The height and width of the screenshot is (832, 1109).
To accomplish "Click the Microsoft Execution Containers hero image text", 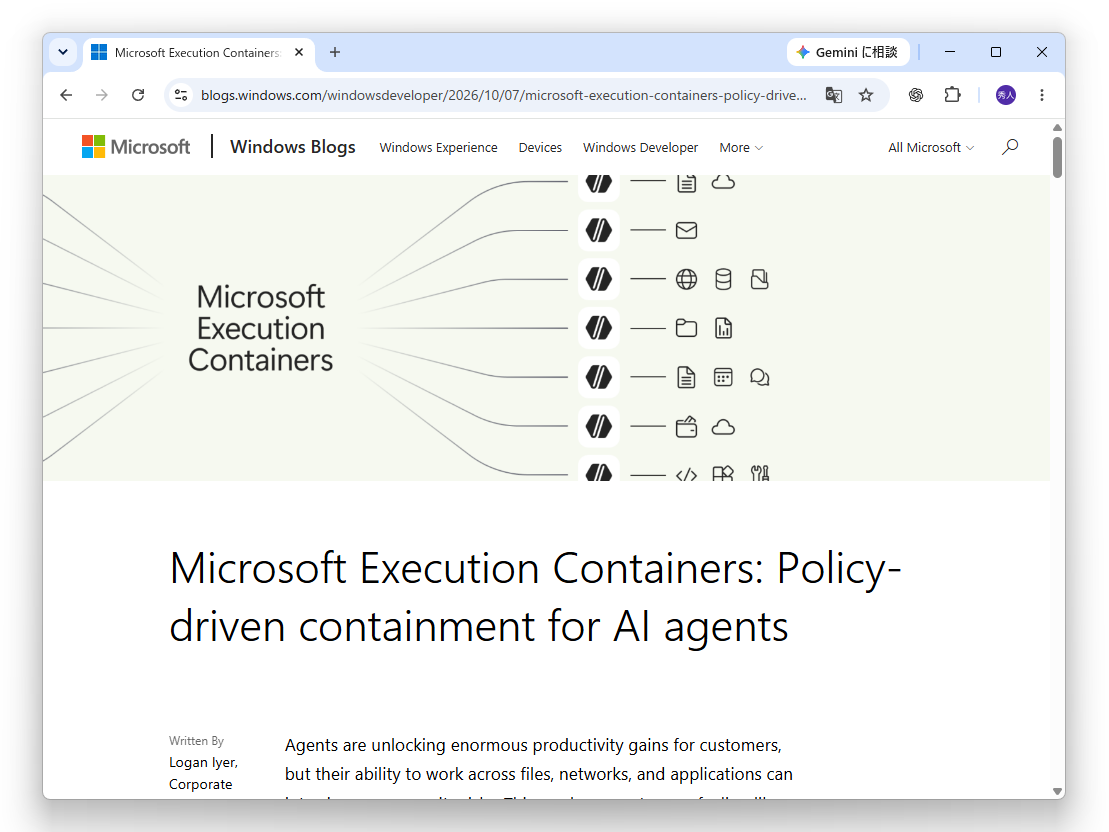I will point(260,328).
